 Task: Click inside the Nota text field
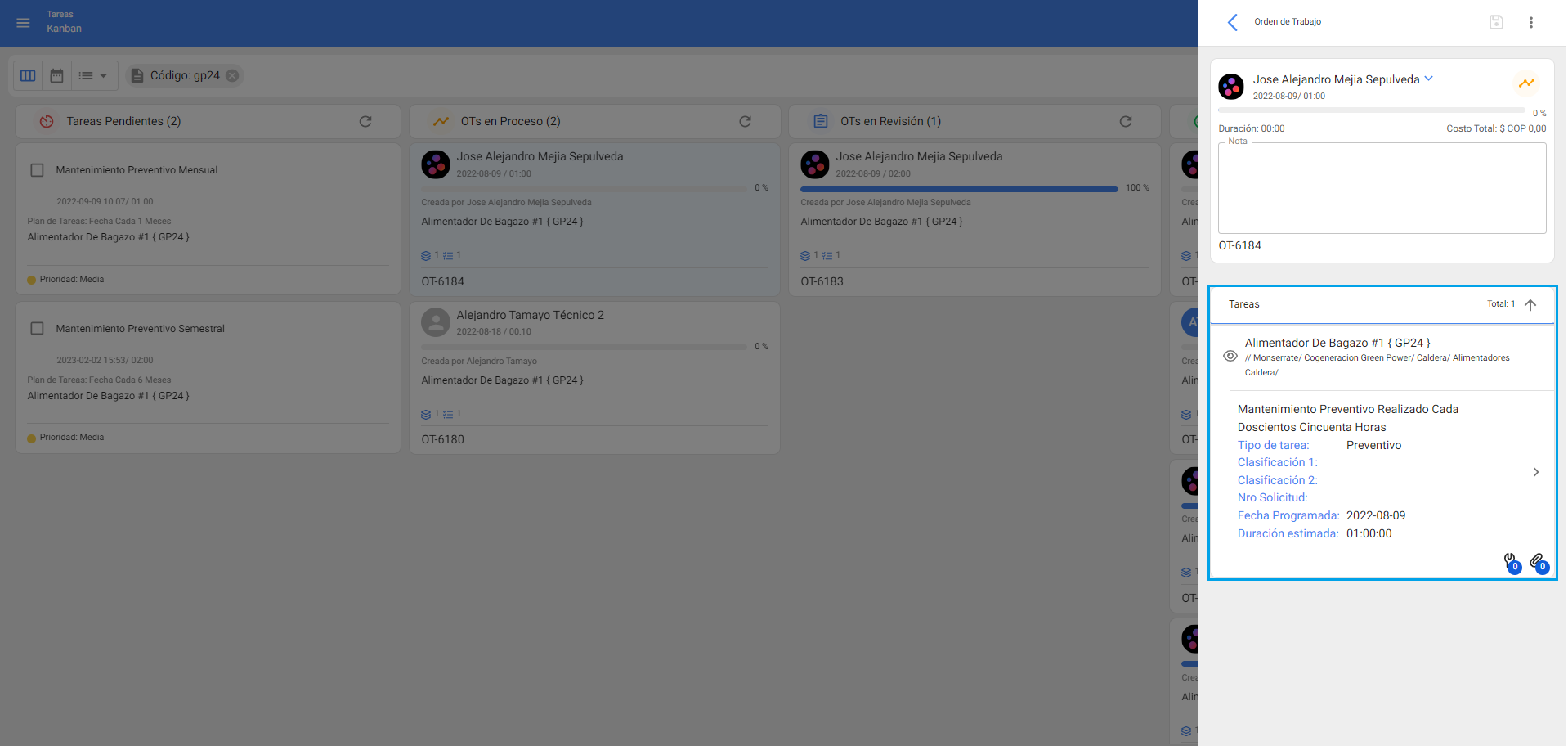1382,188
